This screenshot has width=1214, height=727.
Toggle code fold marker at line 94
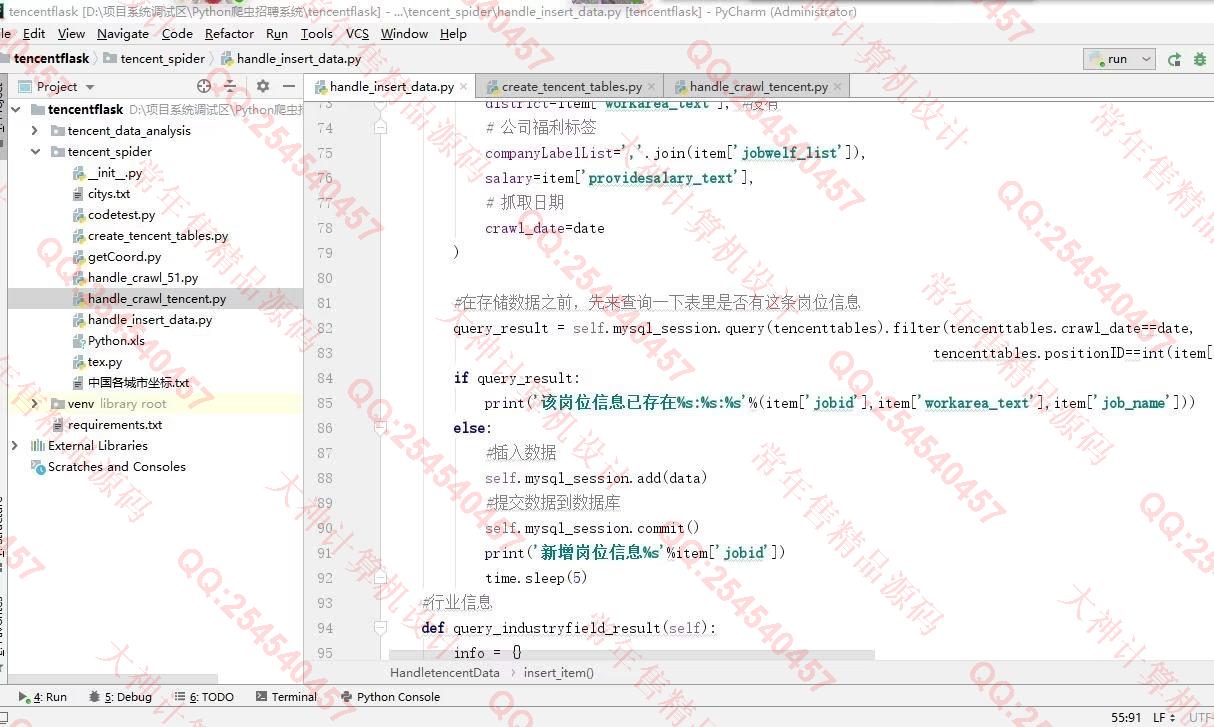pos(380,628)
